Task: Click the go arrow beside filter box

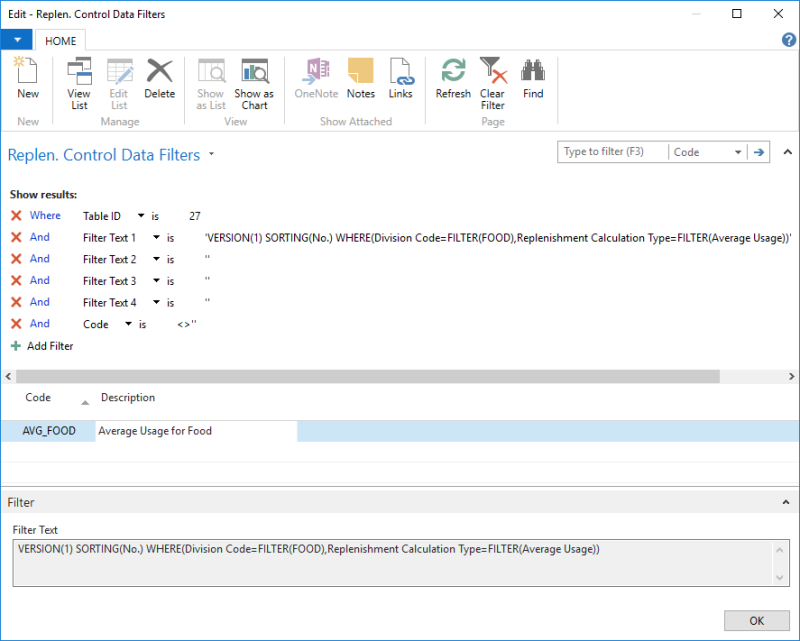Action: click(x=759, y=152)
